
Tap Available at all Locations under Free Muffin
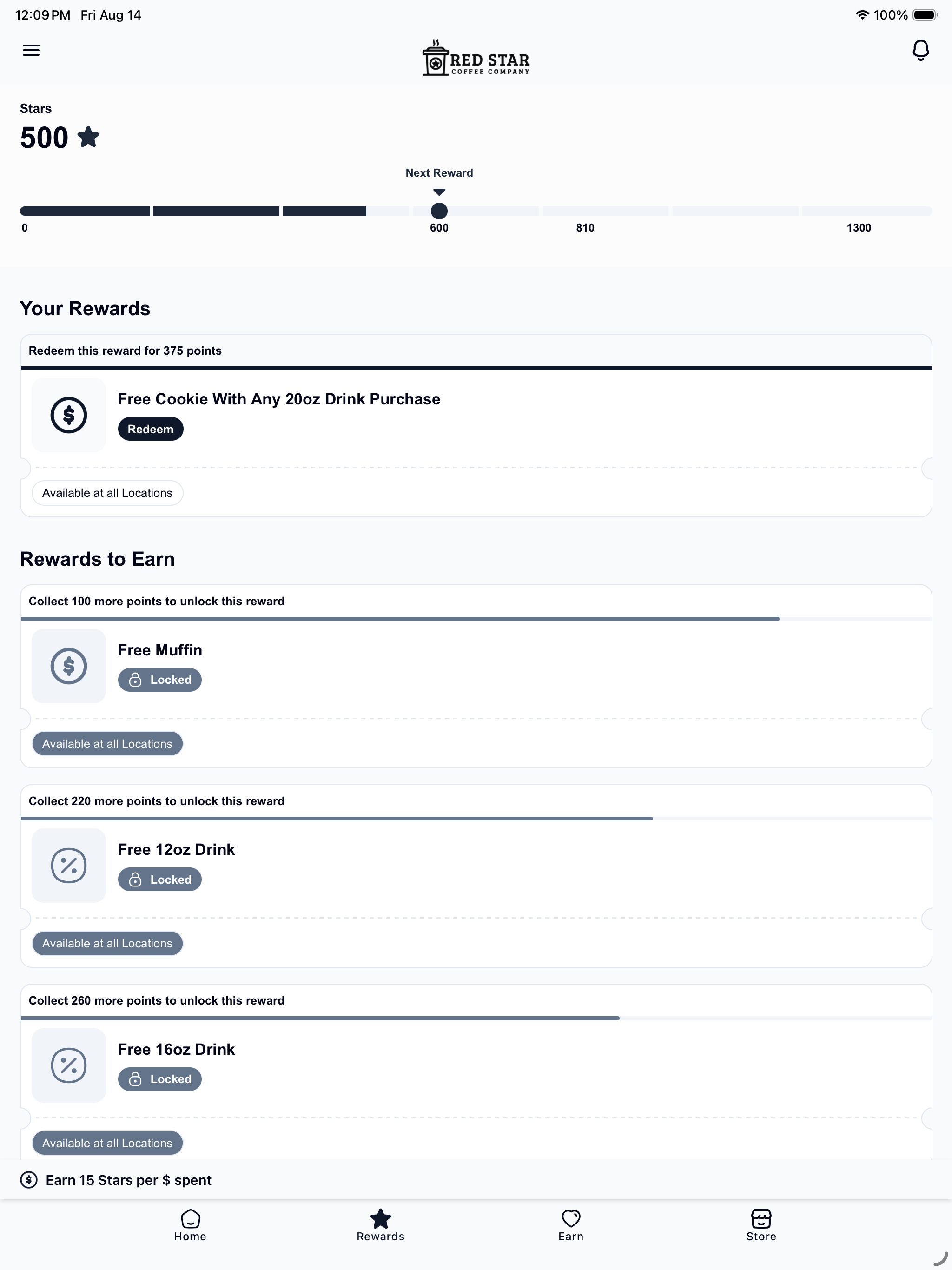point(107,743)
